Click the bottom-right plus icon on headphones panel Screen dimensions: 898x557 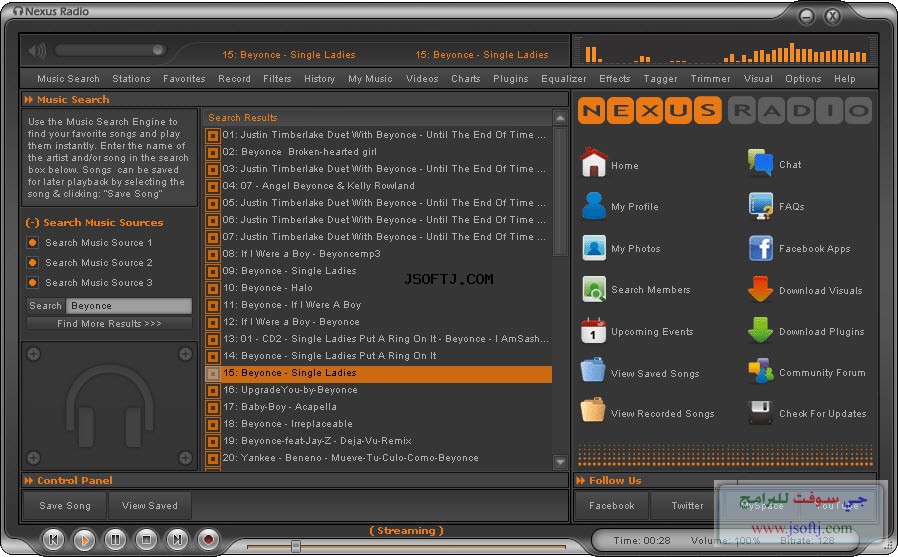(x=185, y=457)
